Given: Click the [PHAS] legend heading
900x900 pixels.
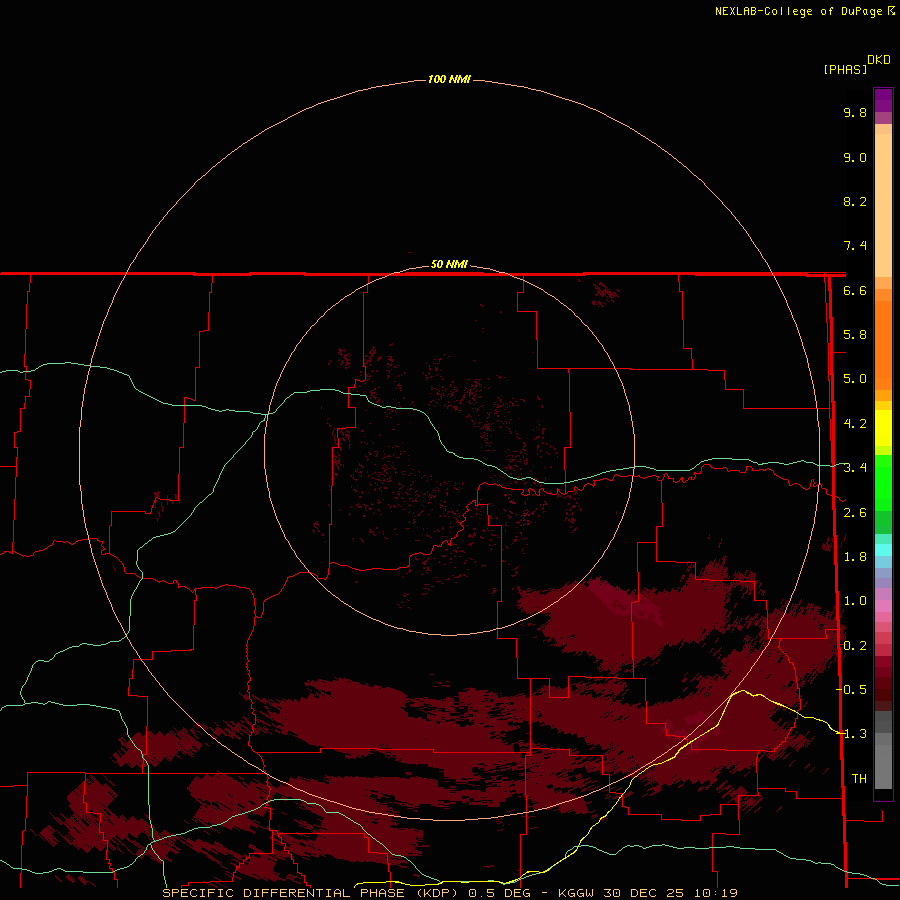Looking at the screenshot, I should 845,69.
